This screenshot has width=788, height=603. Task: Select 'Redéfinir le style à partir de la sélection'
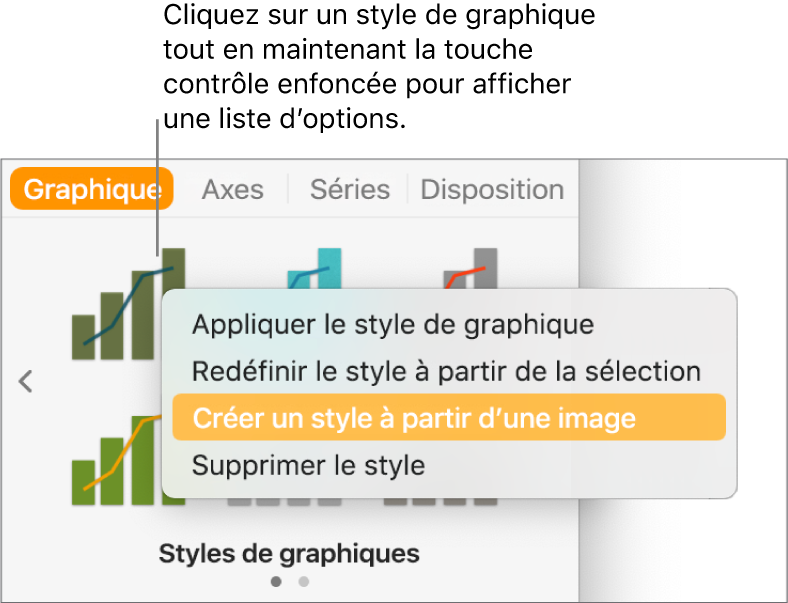point(446,371)
